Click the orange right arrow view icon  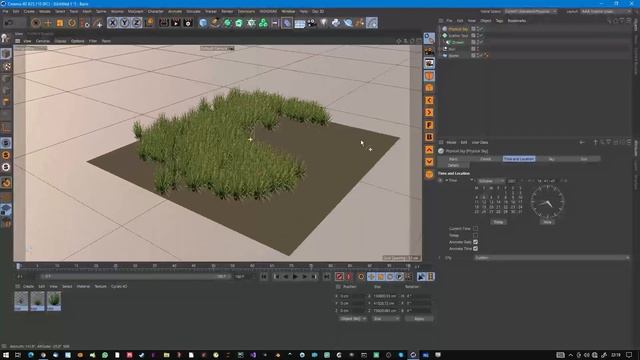429,113
